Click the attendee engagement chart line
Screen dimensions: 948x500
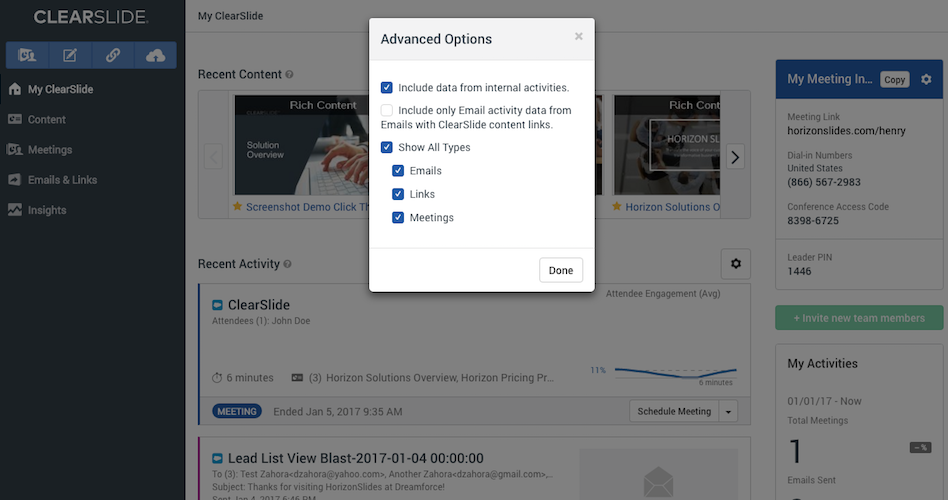(x=675, y=372)
